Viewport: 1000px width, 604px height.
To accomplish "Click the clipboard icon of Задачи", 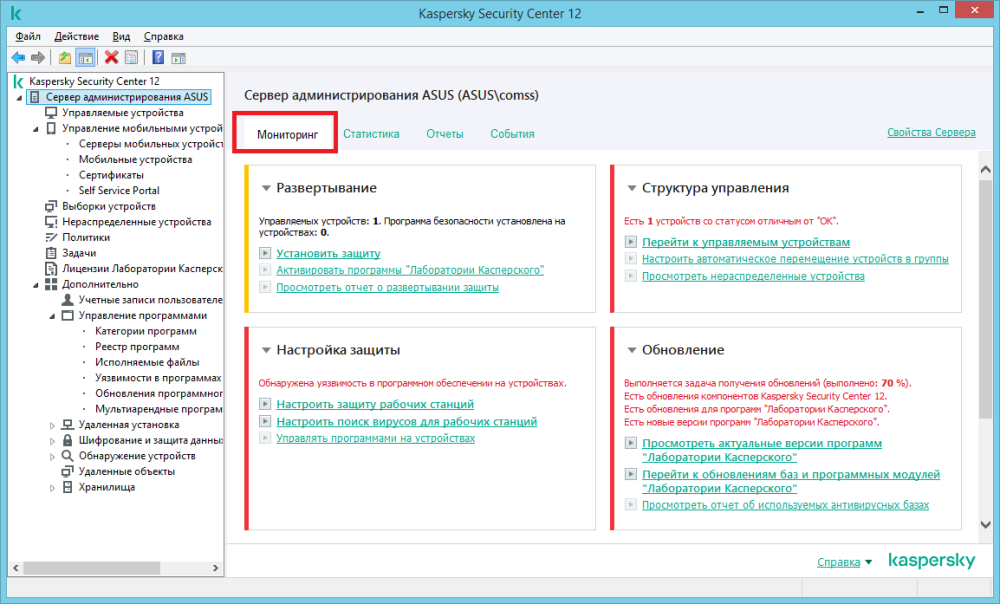I will (51, 253).
